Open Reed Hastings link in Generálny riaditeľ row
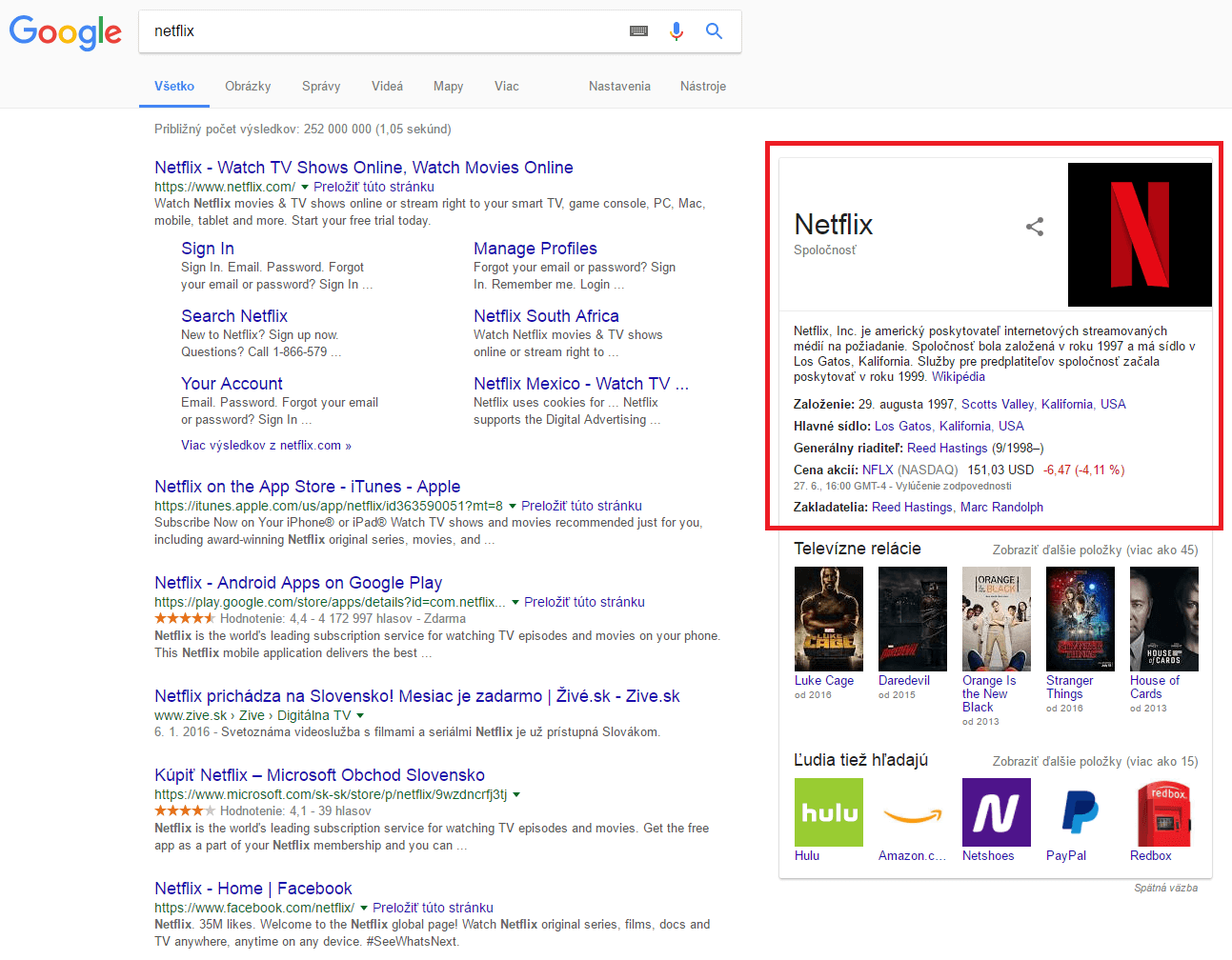This screenshot has height=960, width=1232. tap(947, 448)
